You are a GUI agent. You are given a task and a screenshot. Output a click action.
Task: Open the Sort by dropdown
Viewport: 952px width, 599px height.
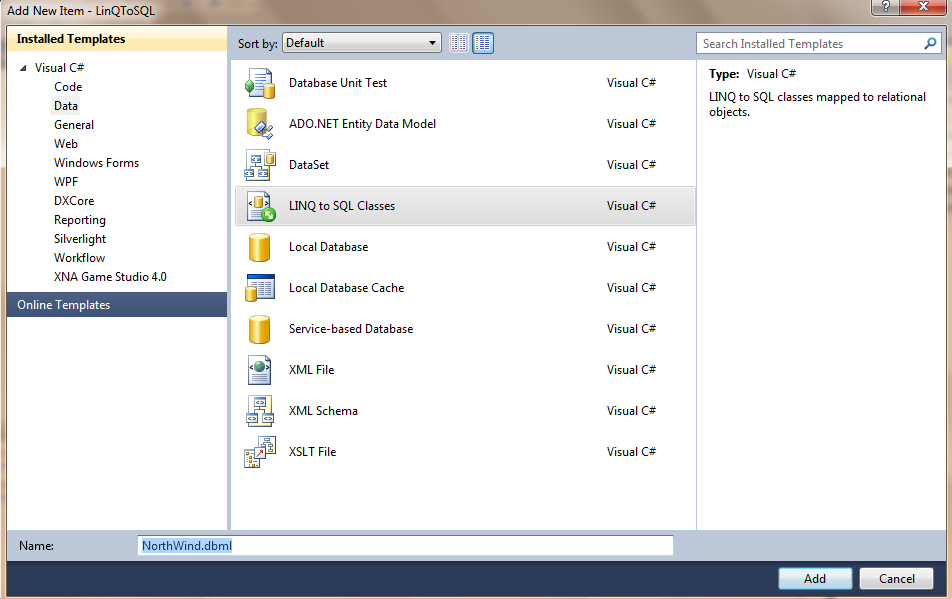click(361, 43)
